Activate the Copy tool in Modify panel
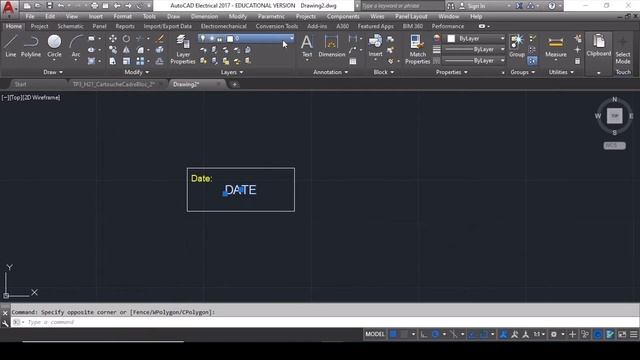This screenshot has width=640, height=360. tap(113, 50)
